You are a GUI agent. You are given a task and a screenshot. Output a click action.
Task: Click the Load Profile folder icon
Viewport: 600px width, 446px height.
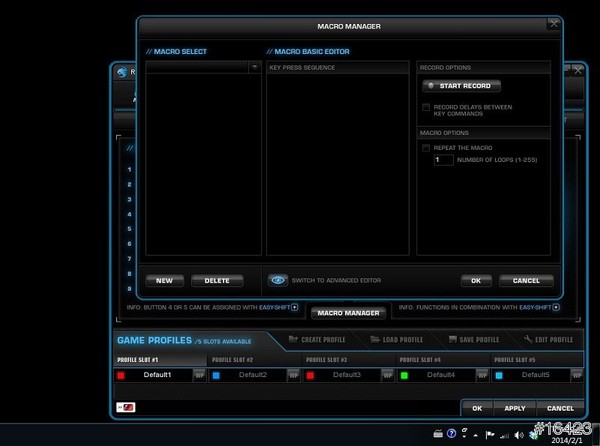pyautogui.click(x=375, y=340)
